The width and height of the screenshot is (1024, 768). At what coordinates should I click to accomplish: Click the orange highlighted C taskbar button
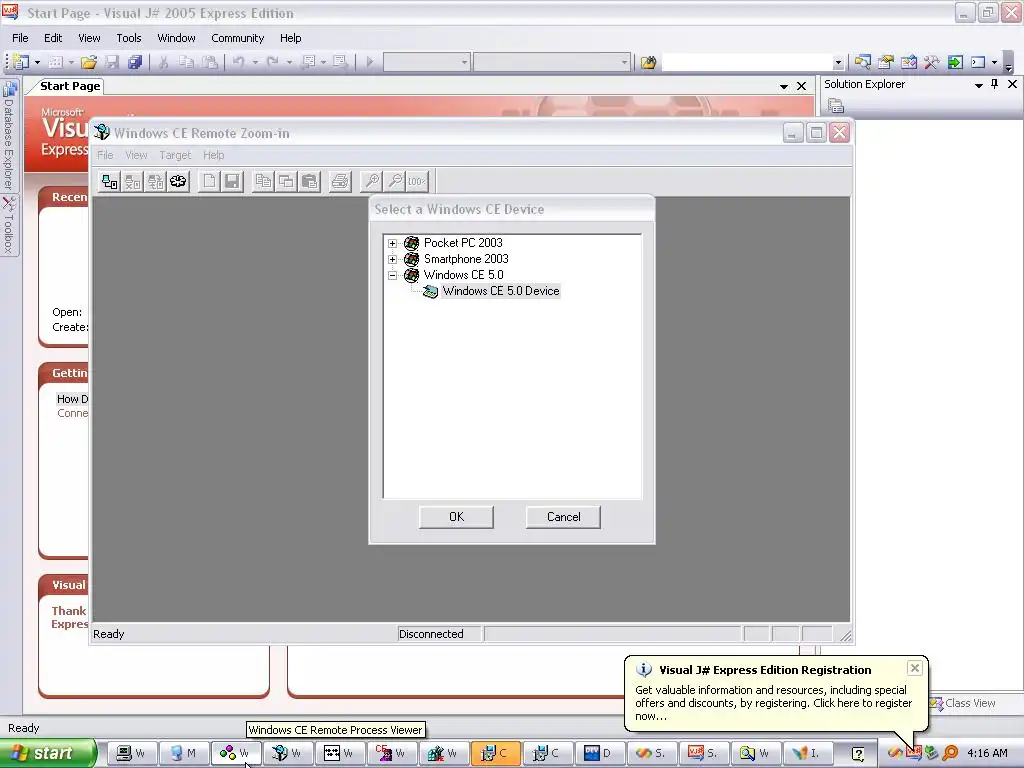pyautogui.click(x=494, y=753)
